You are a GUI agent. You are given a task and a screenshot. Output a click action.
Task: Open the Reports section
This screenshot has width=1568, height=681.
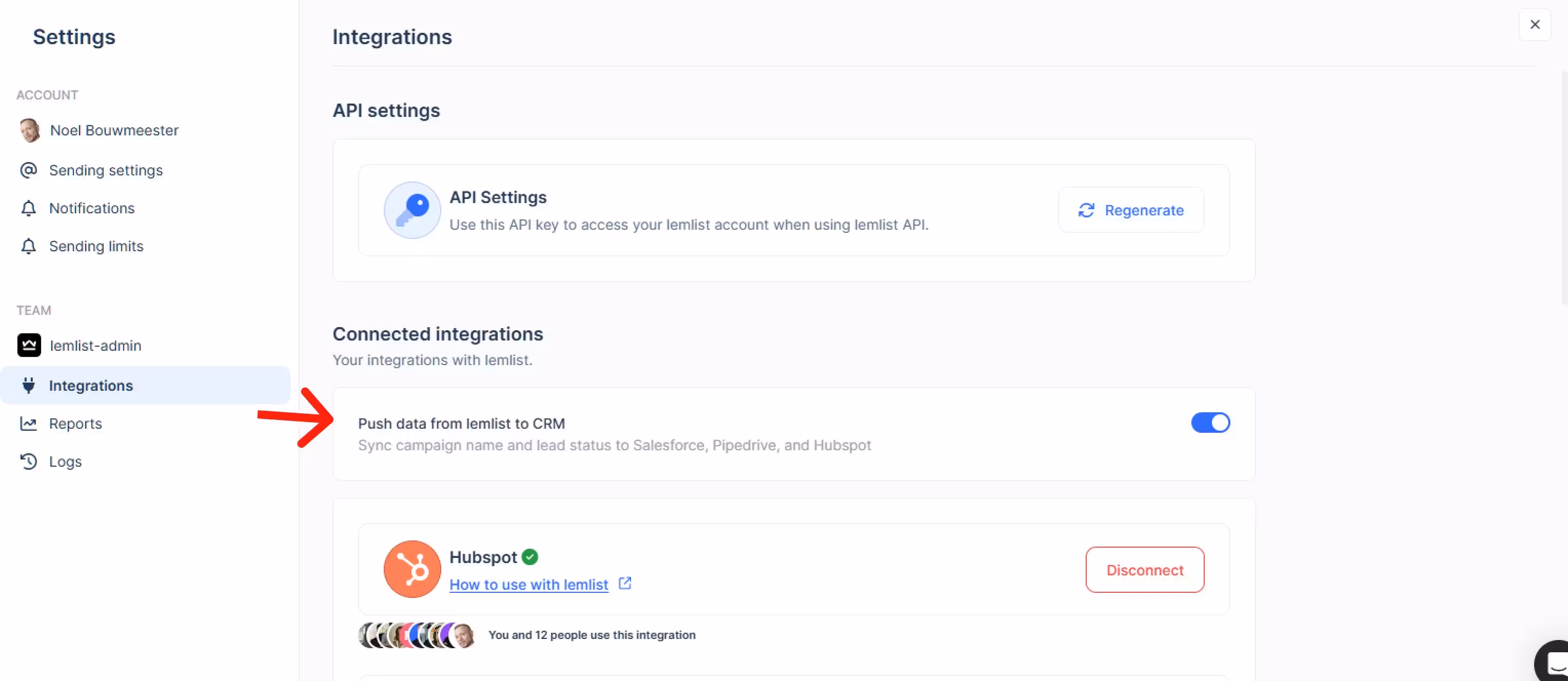click(75, 424)
